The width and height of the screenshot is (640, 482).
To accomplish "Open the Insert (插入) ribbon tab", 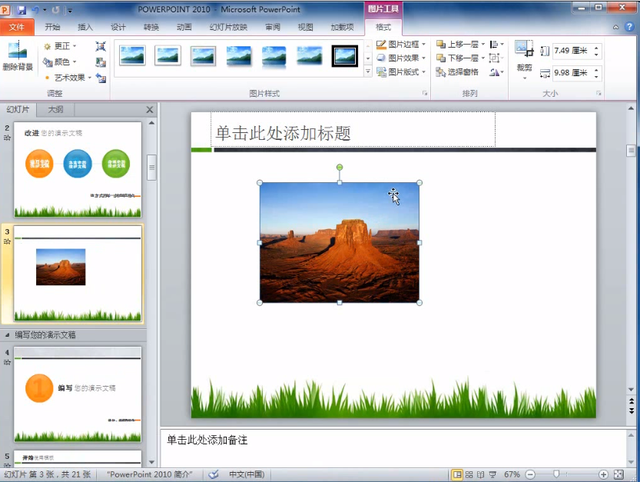I will coord(86,27).
